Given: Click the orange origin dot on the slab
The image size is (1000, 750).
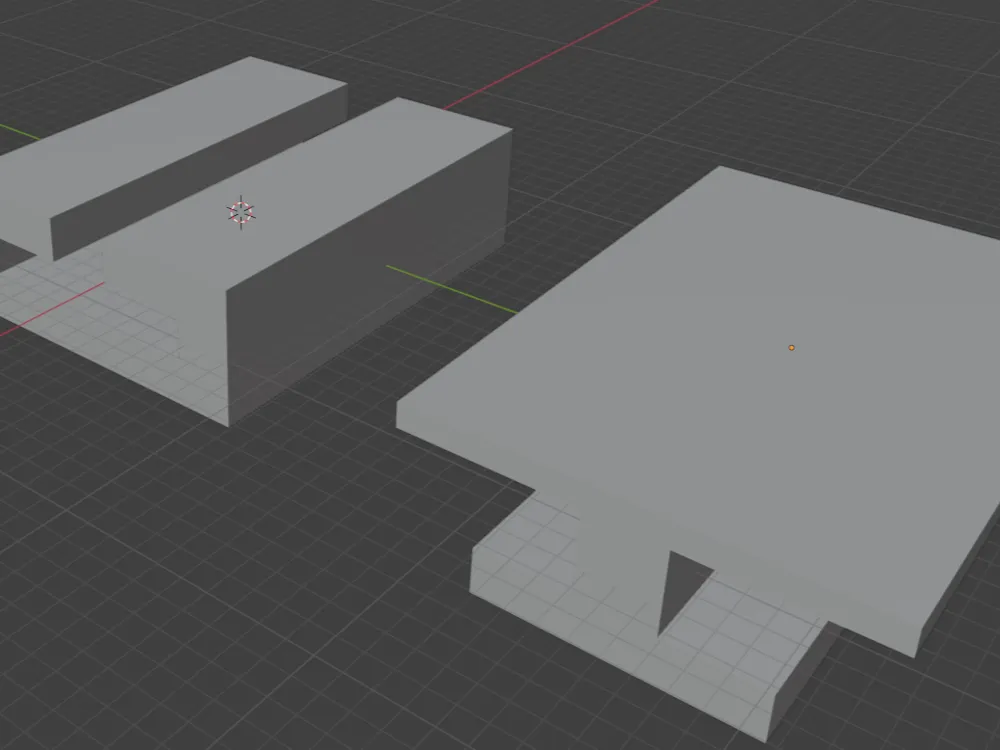Looking at the screenshot, I should click(791, 348).
